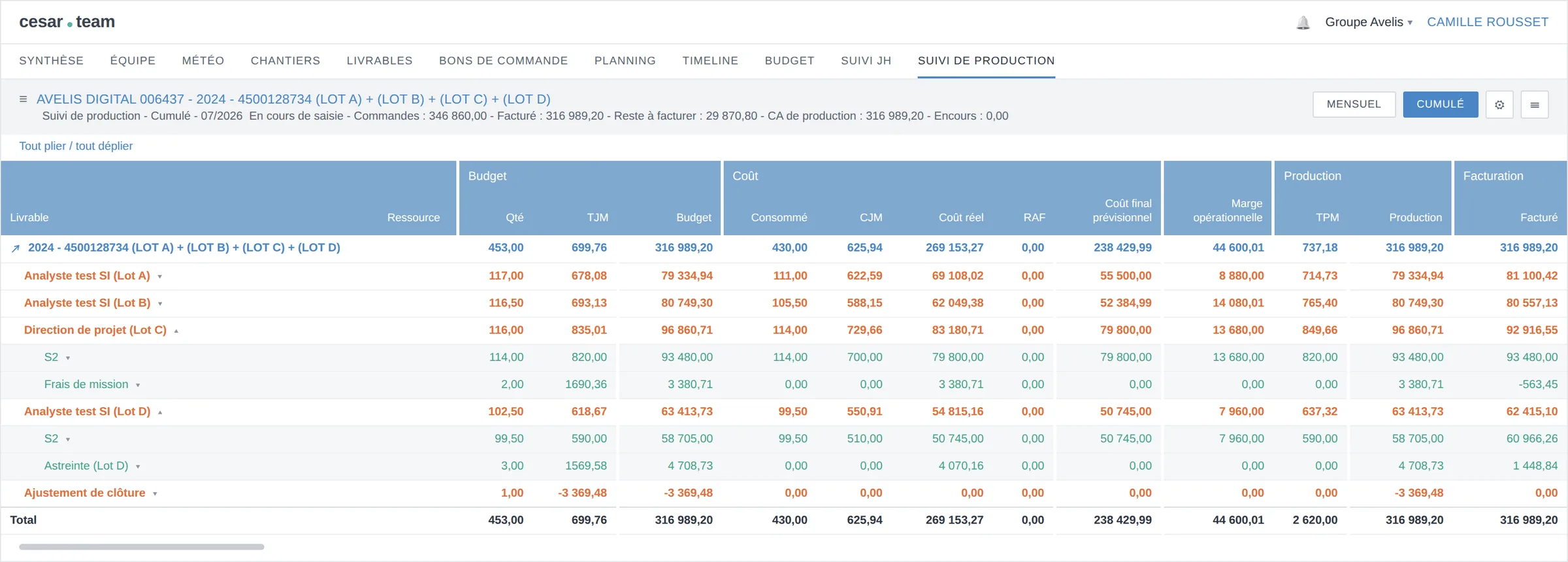Viewport: 1568px width, 562px height.
Task: Collapse Direction de projet (Lot C) row
Action: [x=176, y=331]
